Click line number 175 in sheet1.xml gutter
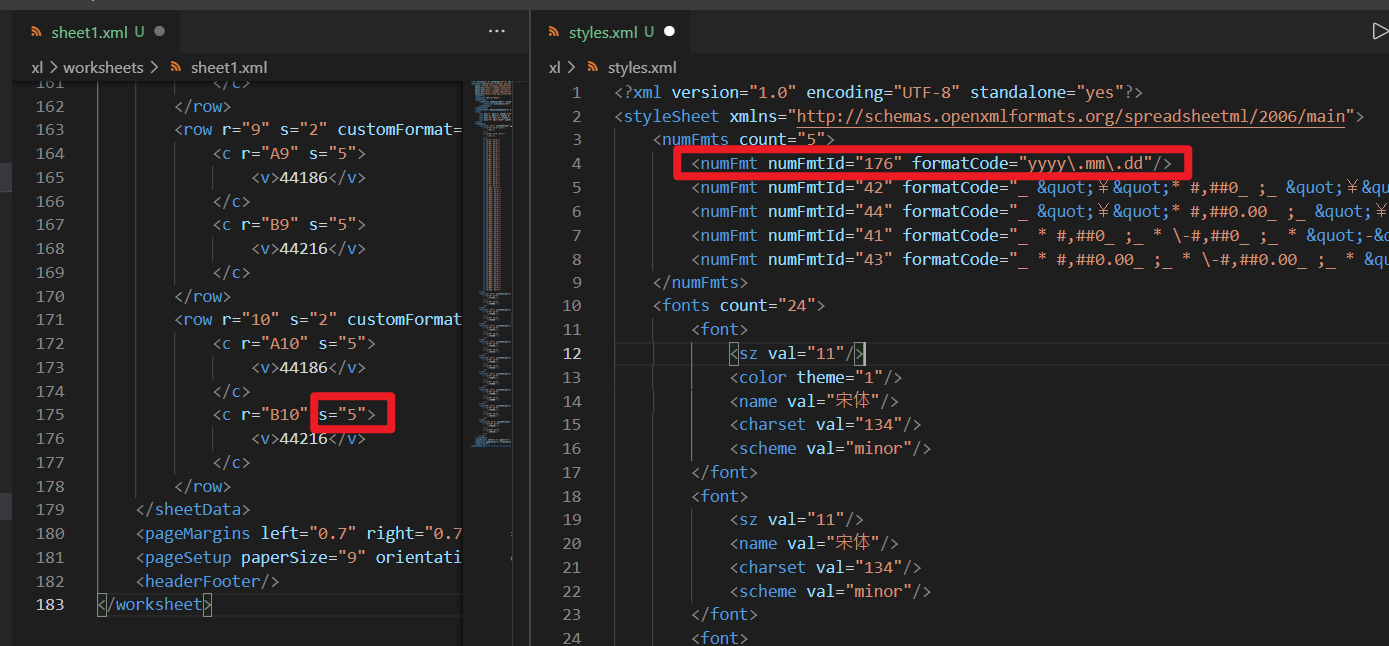 point(50,414)
